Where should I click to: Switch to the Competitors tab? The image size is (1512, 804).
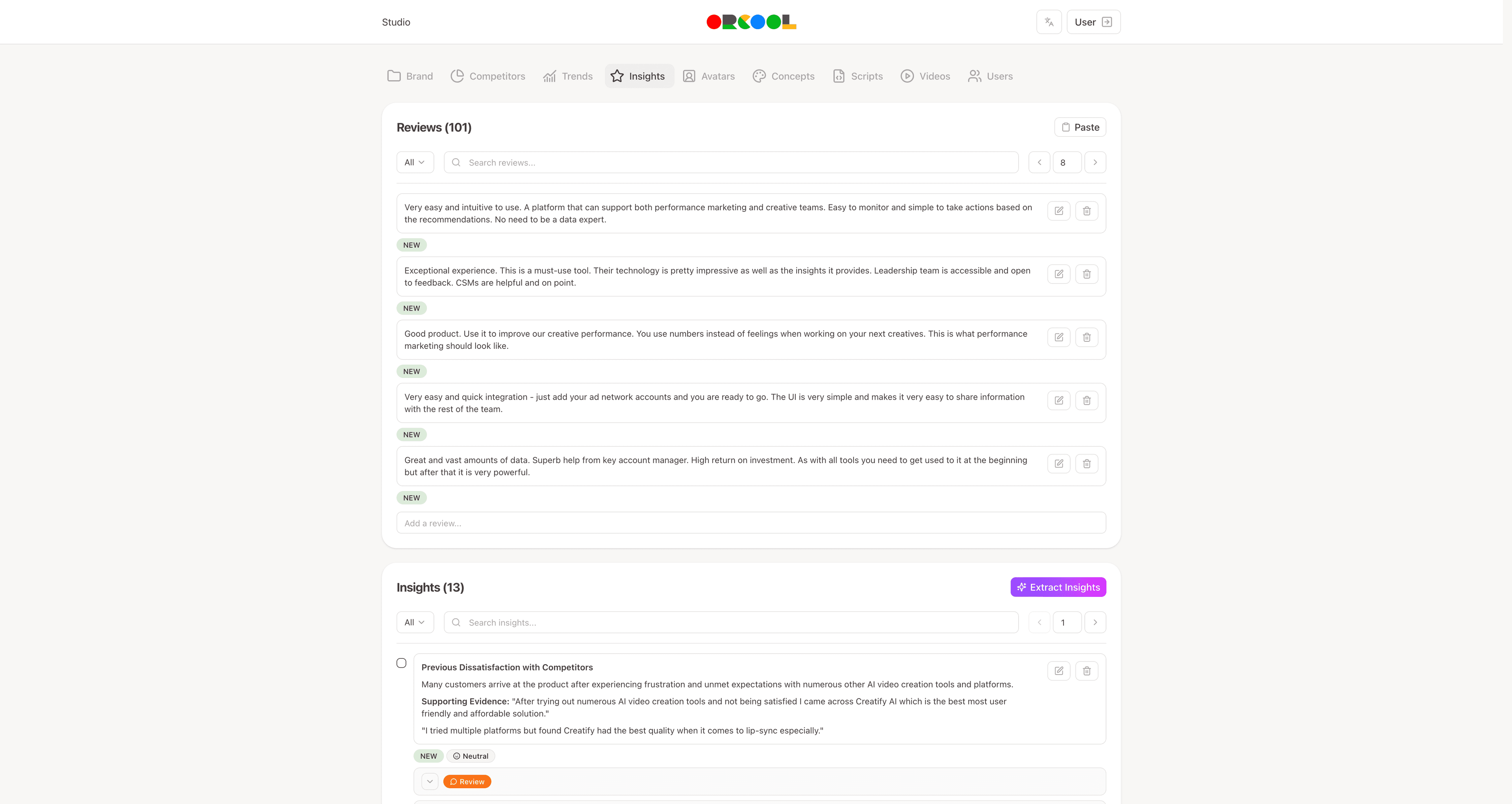(x=488, y=76)
